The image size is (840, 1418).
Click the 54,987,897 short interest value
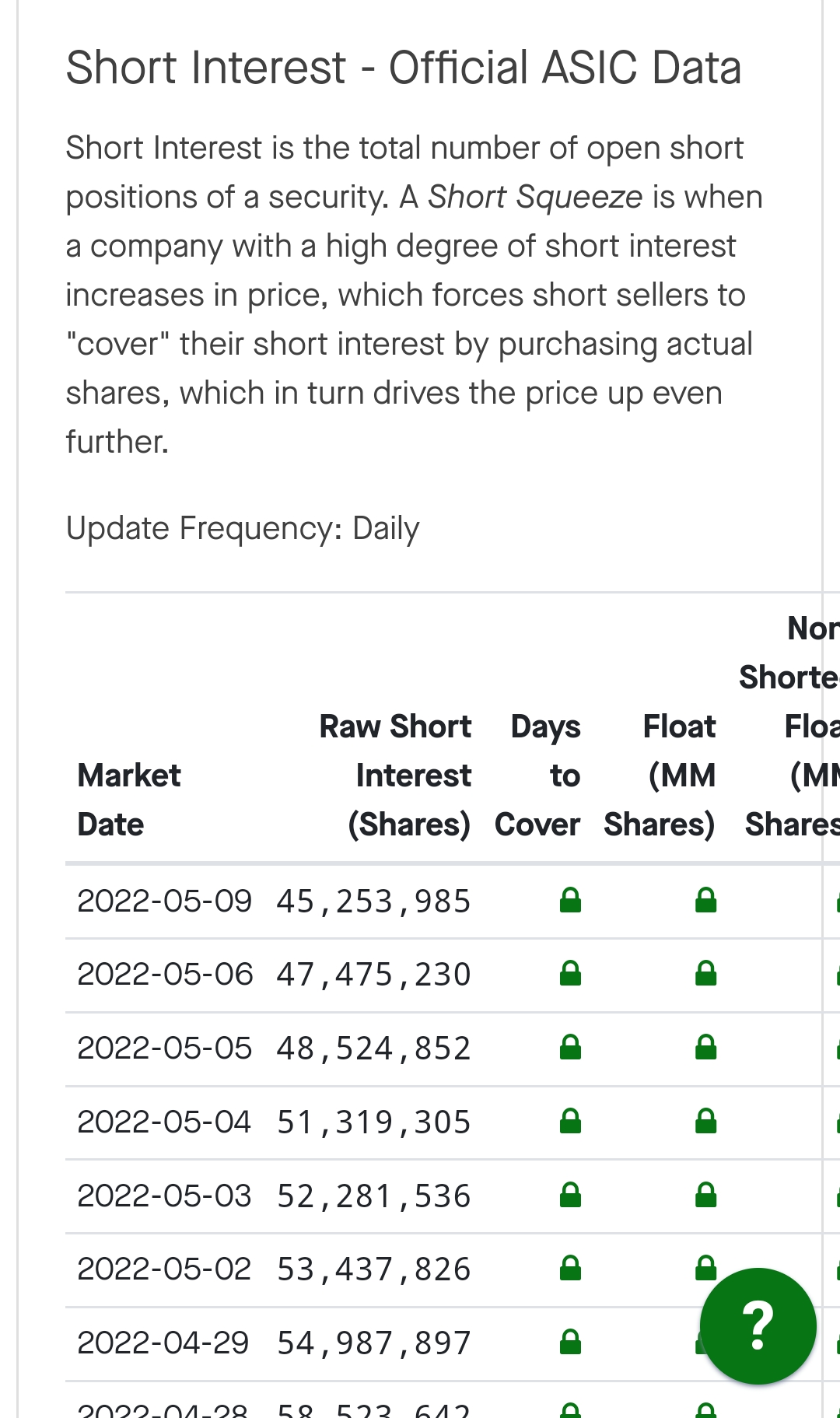pyautogui.click(x=373, y=1343)
